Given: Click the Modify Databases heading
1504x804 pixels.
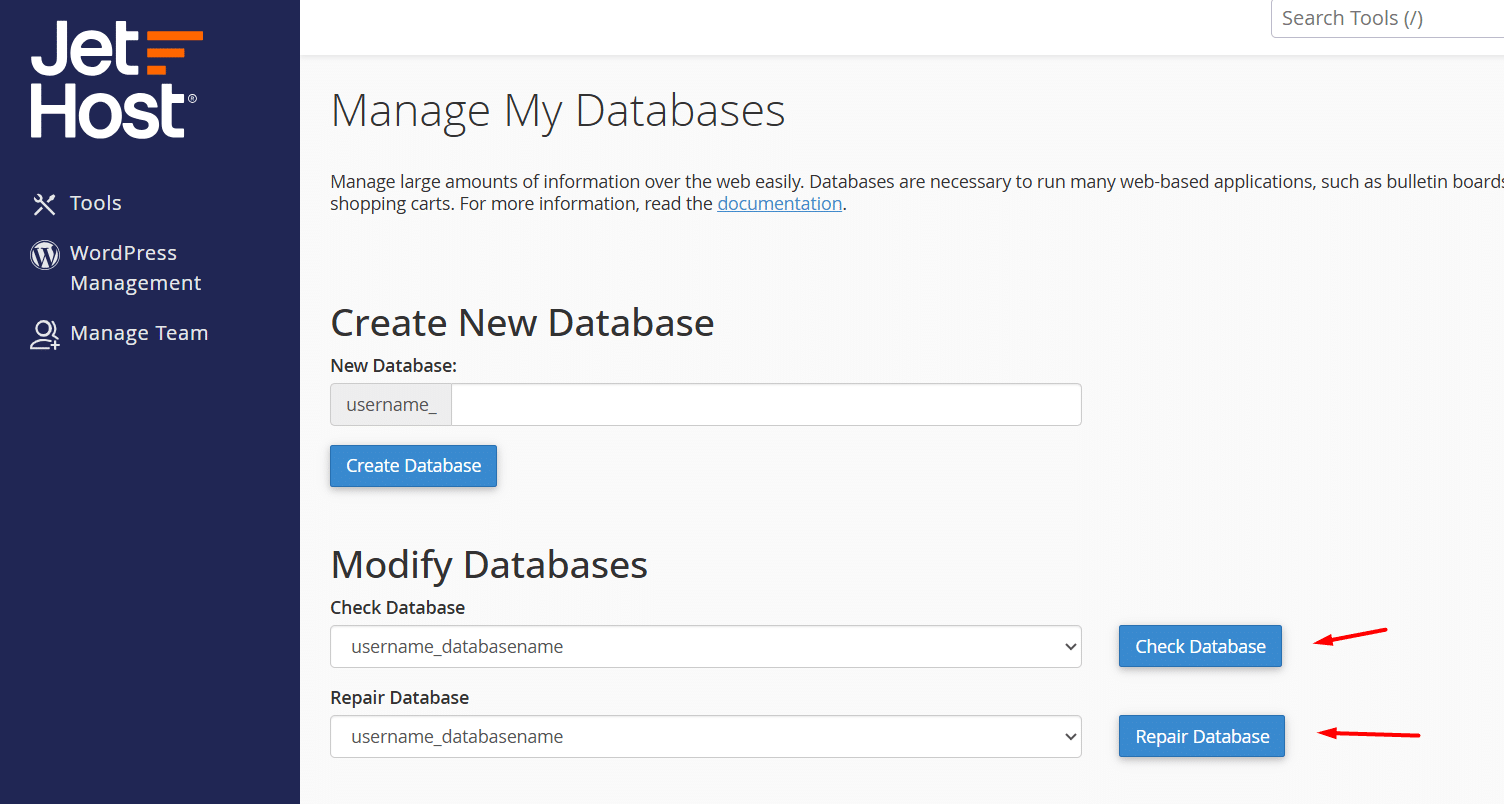Looking at the screenshot, I should pos(489,565).
